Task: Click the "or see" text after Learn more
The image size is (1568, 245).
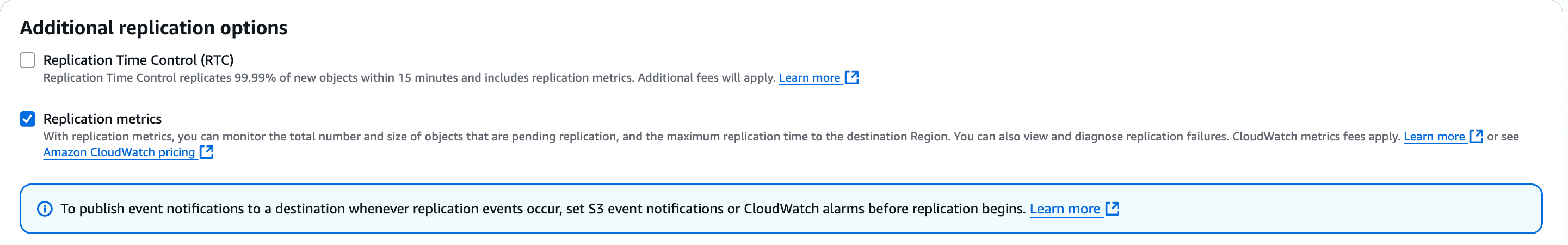Action: point(1503,137)
